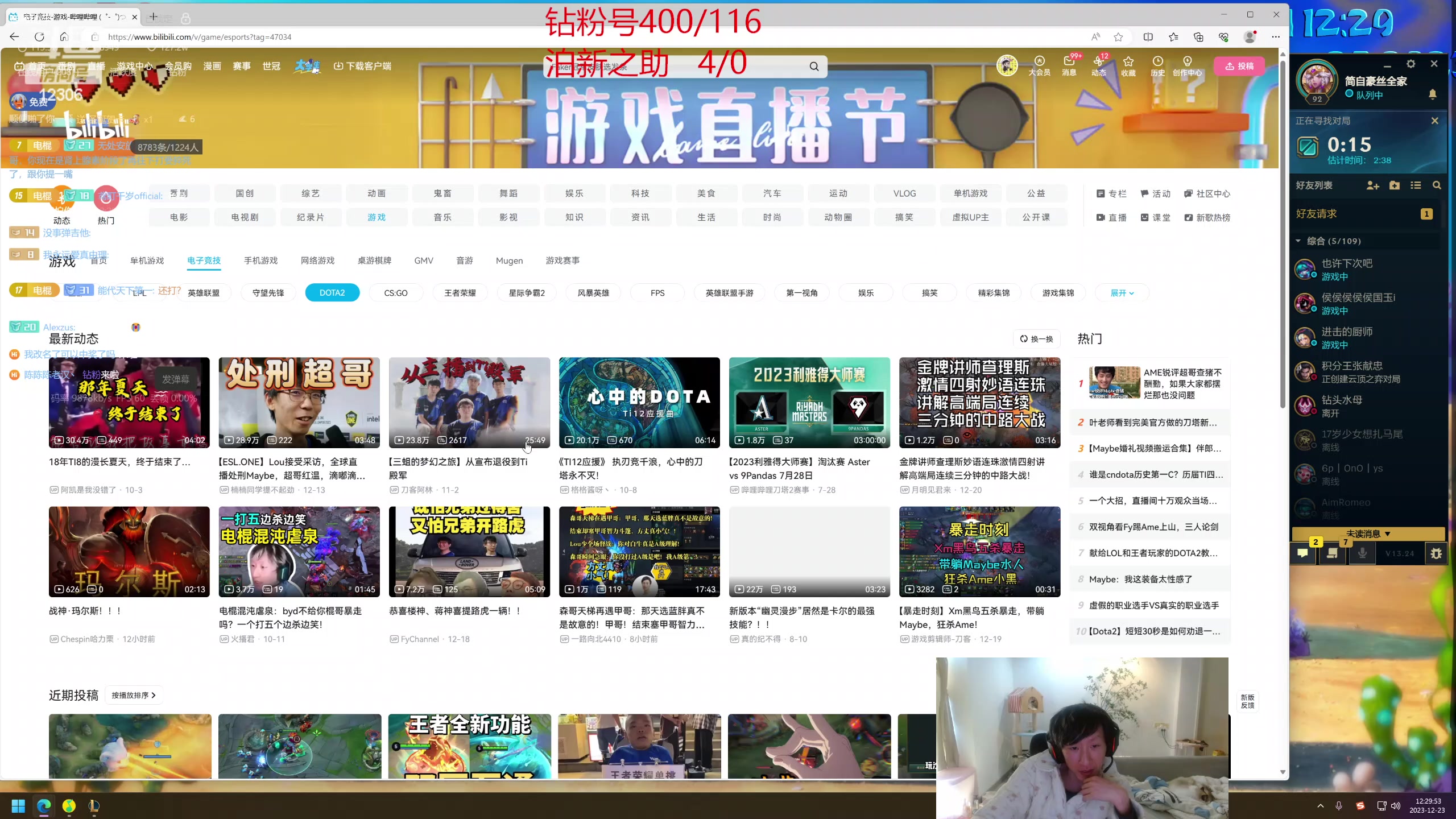Open the 处刑超哥 ESL.ONE video thumbnail
This screenshot has height=819, width=1456.
point(299,403)
